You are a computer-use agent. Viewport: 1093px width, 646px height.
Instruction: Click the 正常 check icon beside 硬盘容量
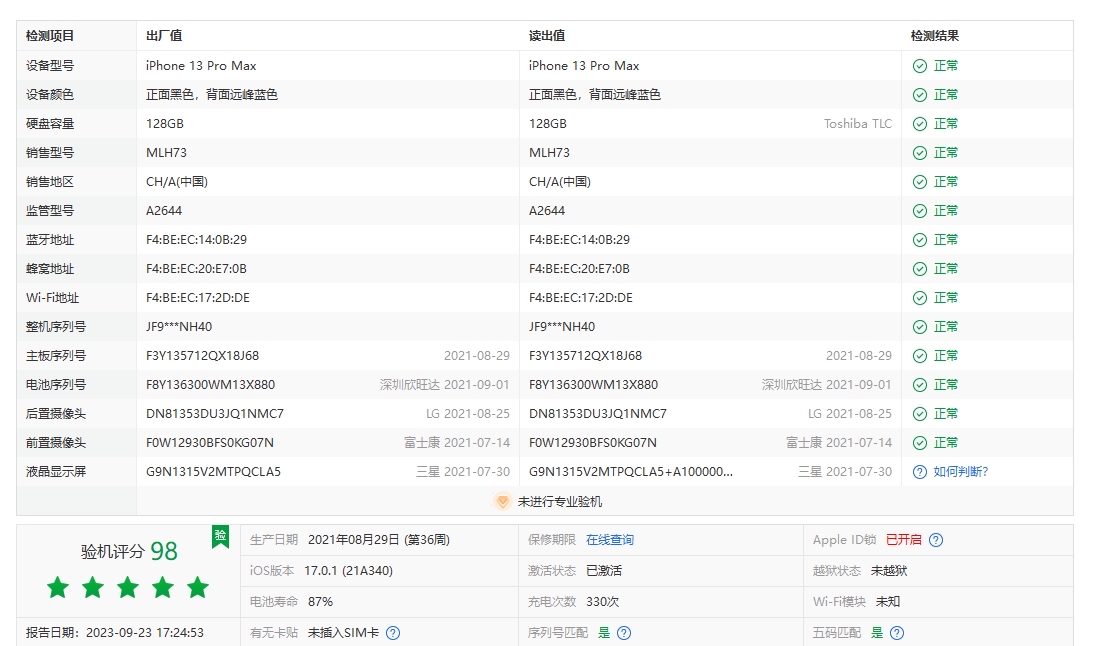918,123
